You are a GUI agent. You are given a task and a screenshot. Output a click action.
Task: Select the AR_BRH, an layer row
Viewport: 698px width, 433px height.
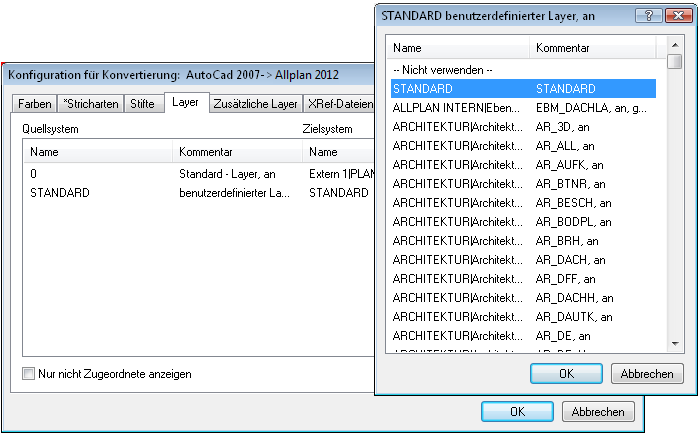[523, 241]
